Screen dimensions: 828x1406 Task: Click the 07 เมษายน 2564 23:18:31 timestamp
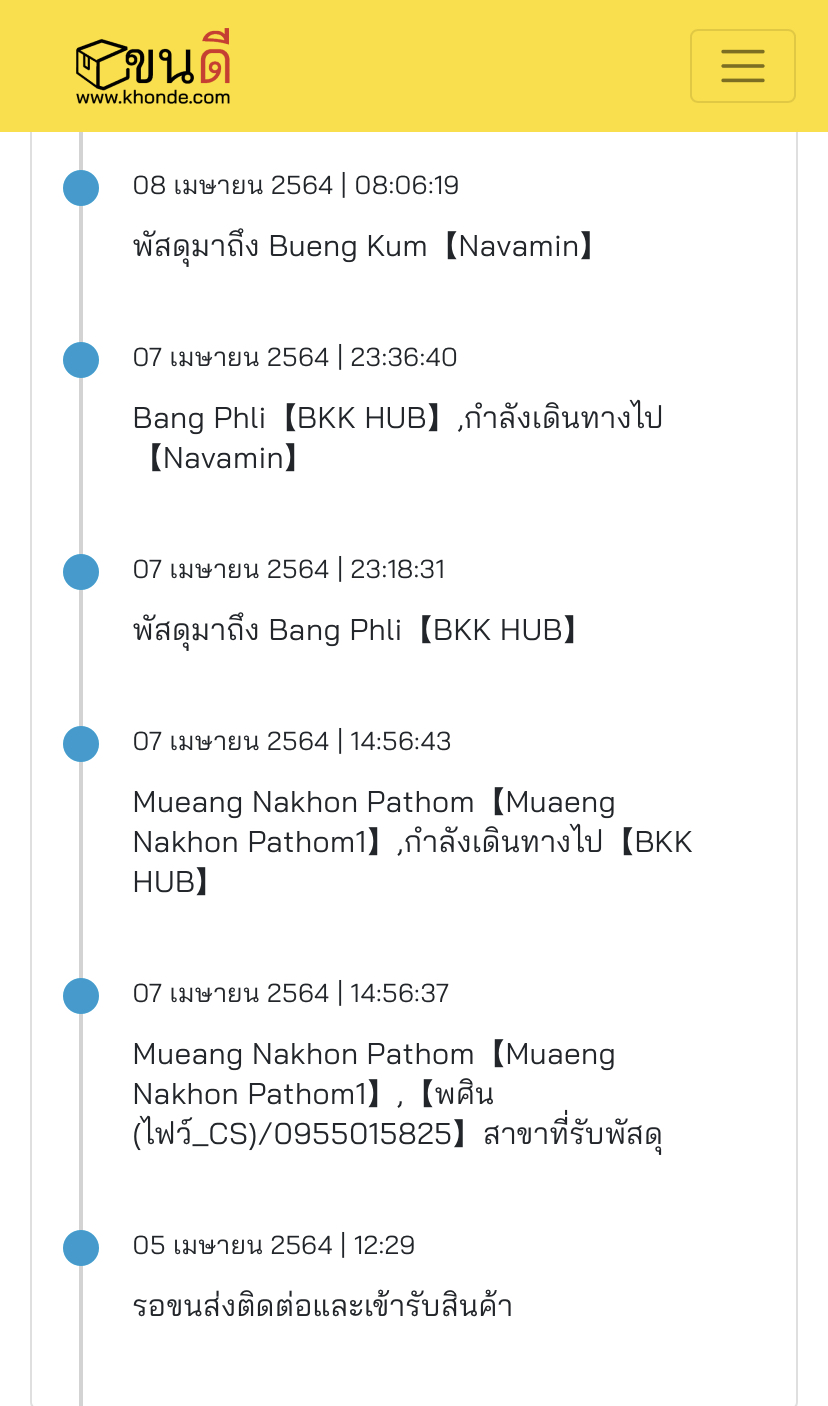(289, 570)
